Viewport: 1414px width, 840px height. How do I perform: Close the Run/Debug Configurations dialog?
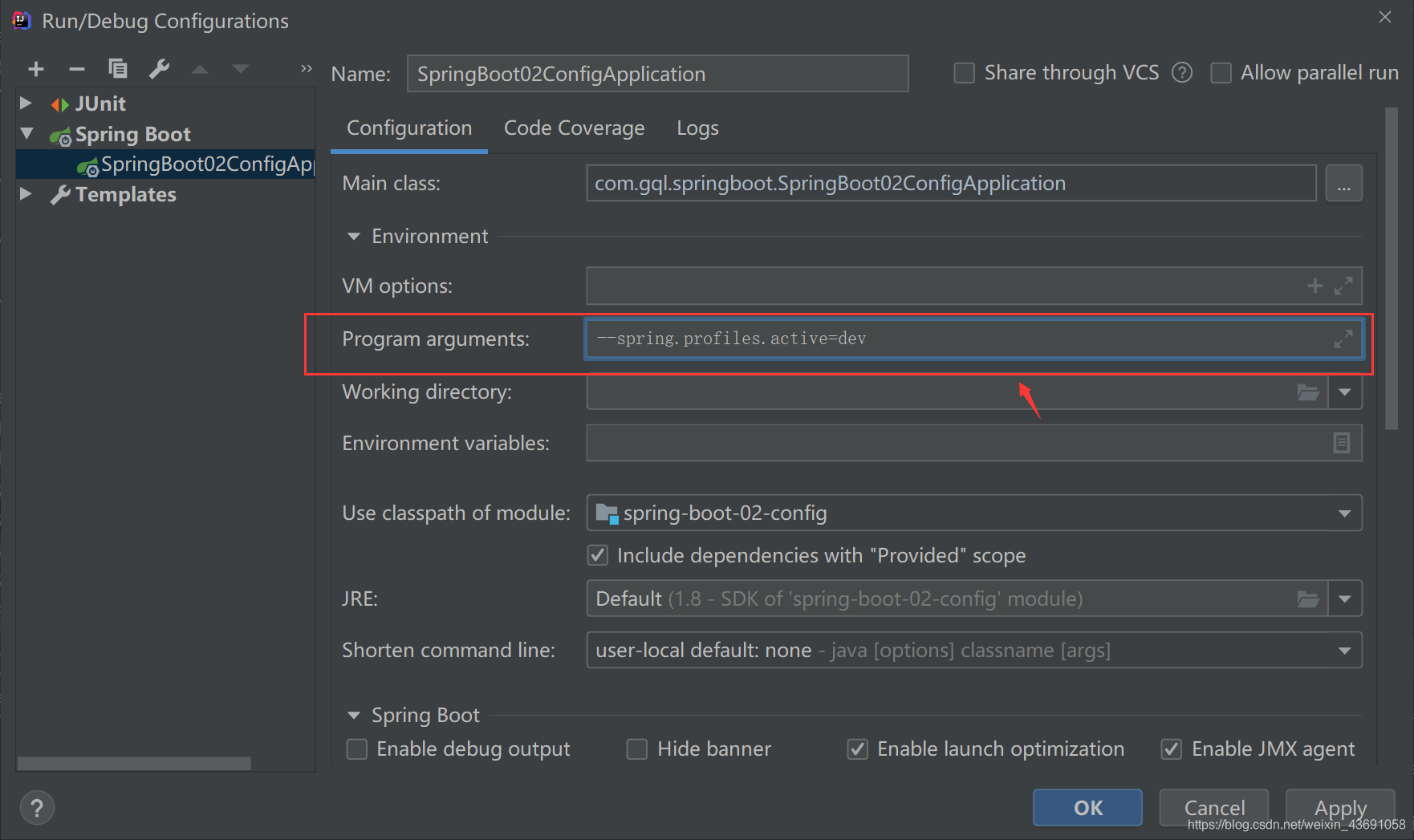pos(1385,17)
